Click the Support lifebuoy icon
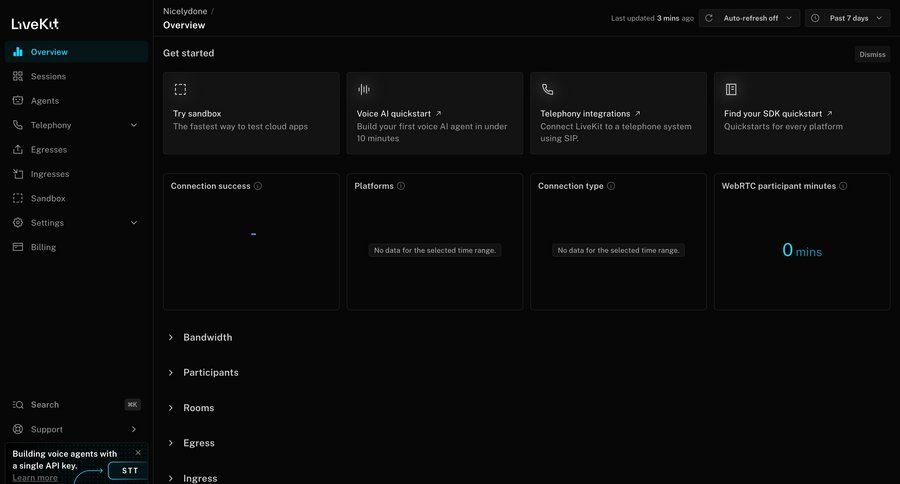This screenshot has height=484, width=900. [18, 429]
